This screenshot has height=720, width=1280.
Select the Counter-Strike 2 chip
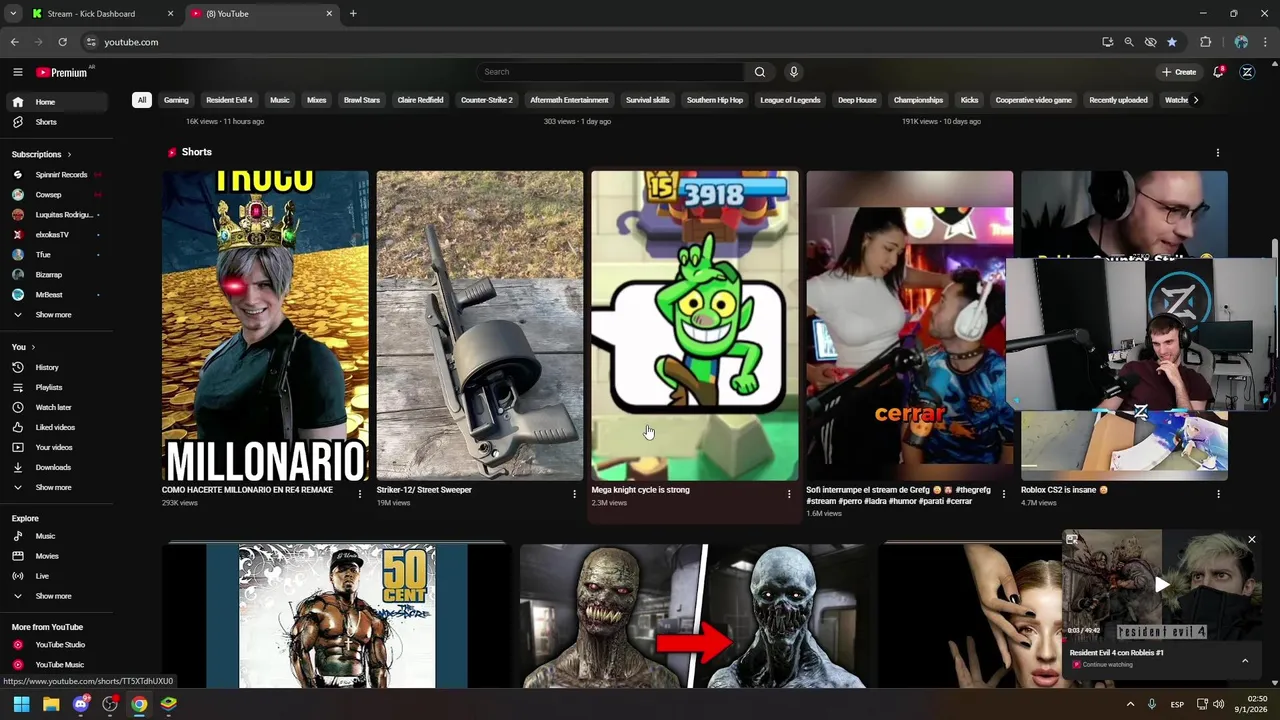(487, 100)
